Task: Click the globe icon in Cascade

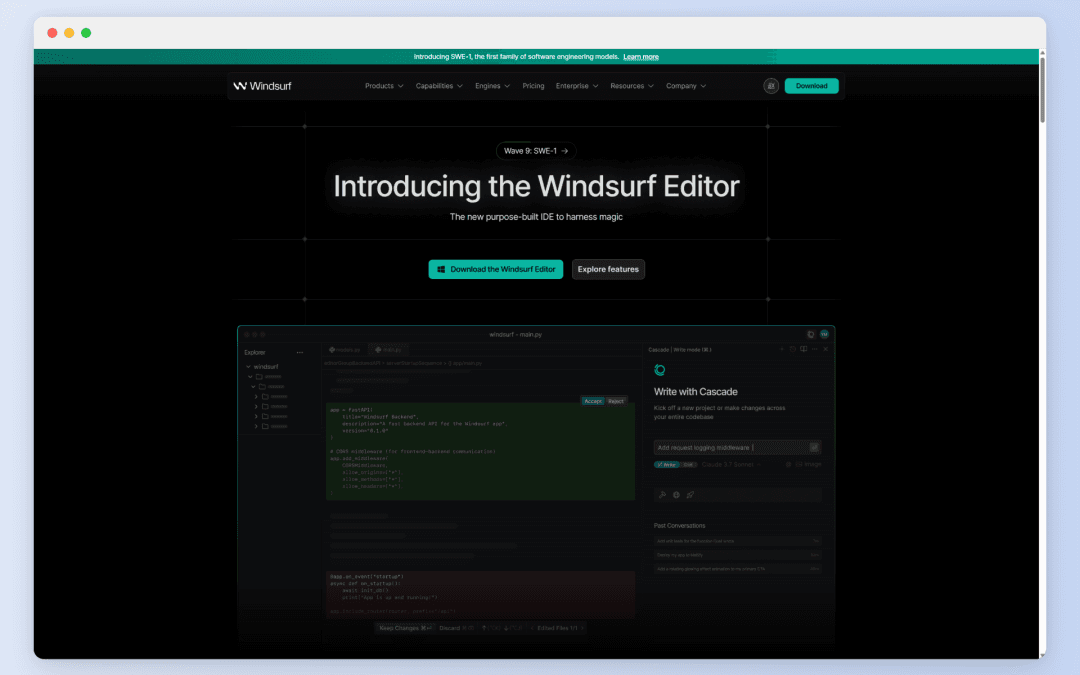Action: coord(676,495)
